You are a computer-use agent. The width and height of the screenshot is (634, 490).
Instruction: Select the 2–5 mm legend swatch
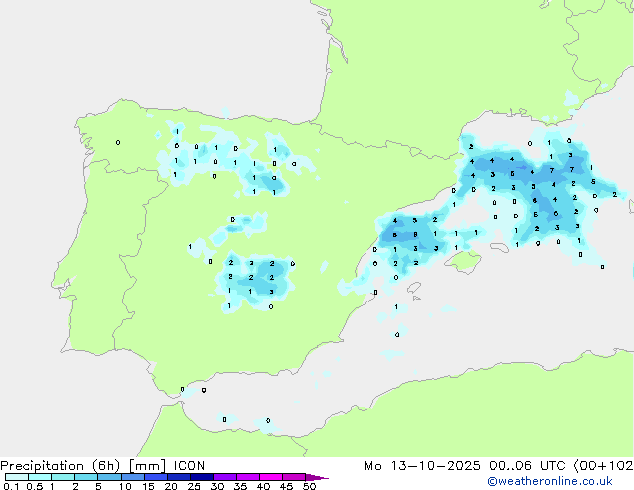[x=86, y=477]
